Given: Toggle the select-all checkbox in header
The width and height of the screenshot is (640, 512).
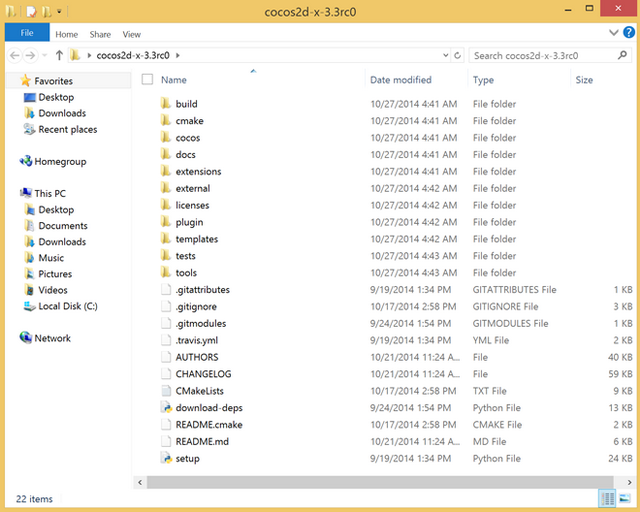Looking at the screenshot, I should pos(147,79).
